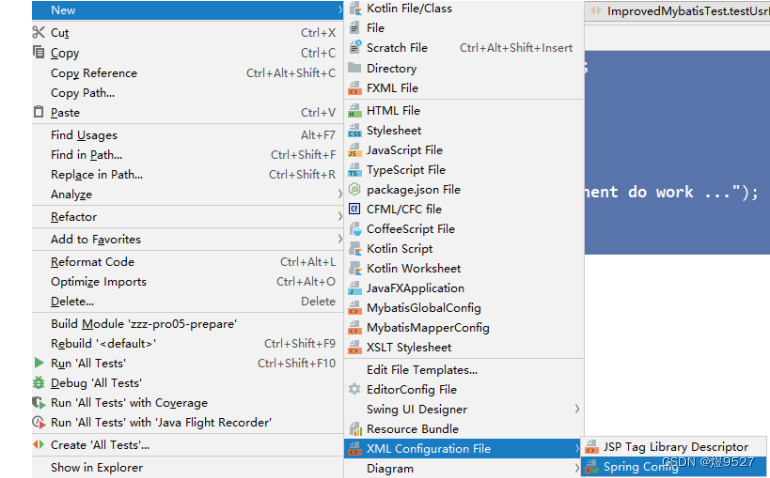Choose Copy Path... from context menu
The height and width of the screenshot is (478, 770).
[188, 92]
